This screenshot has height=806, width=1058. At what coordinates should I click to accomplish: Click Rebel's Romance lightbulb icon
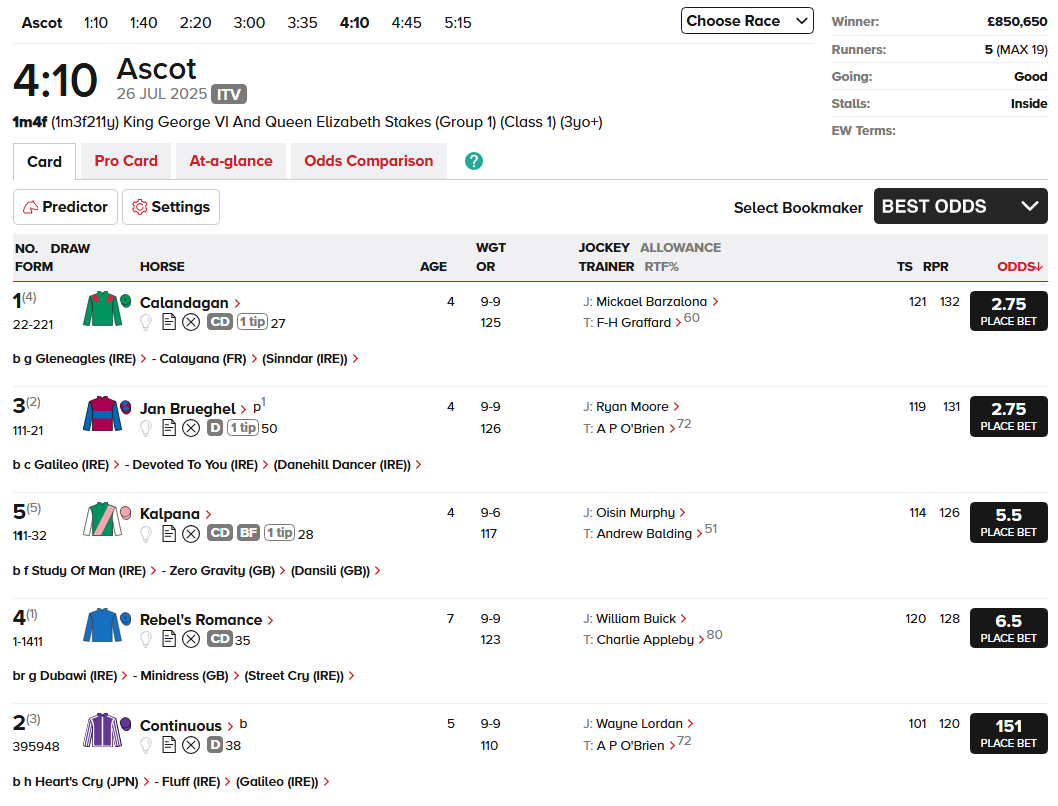[146, 639]
